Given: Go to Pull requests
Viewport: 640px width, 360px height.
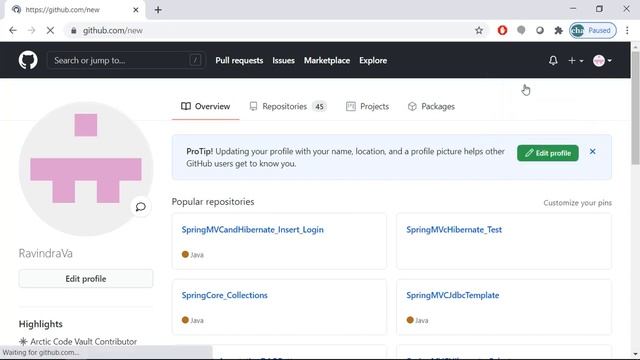Looking at the screenshot, I should pos(239,60).
